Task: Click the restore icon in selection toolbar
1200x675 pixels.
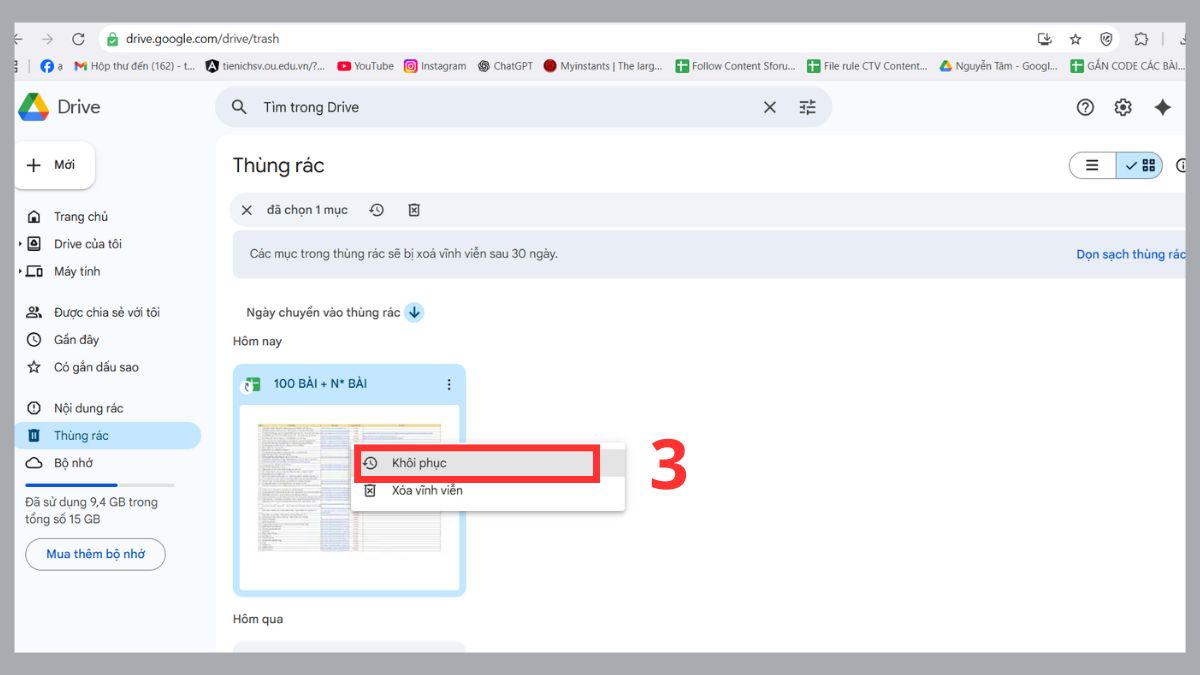Action: [376, 210]
